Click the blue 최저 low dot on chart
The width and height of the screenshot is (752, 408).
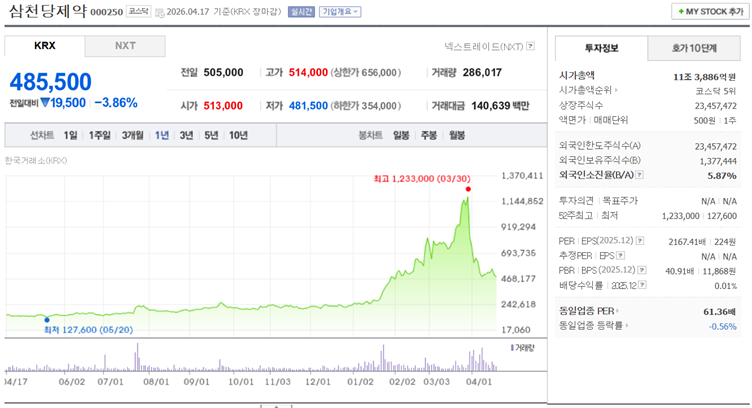pyautogui.click(x=47, y=320)
